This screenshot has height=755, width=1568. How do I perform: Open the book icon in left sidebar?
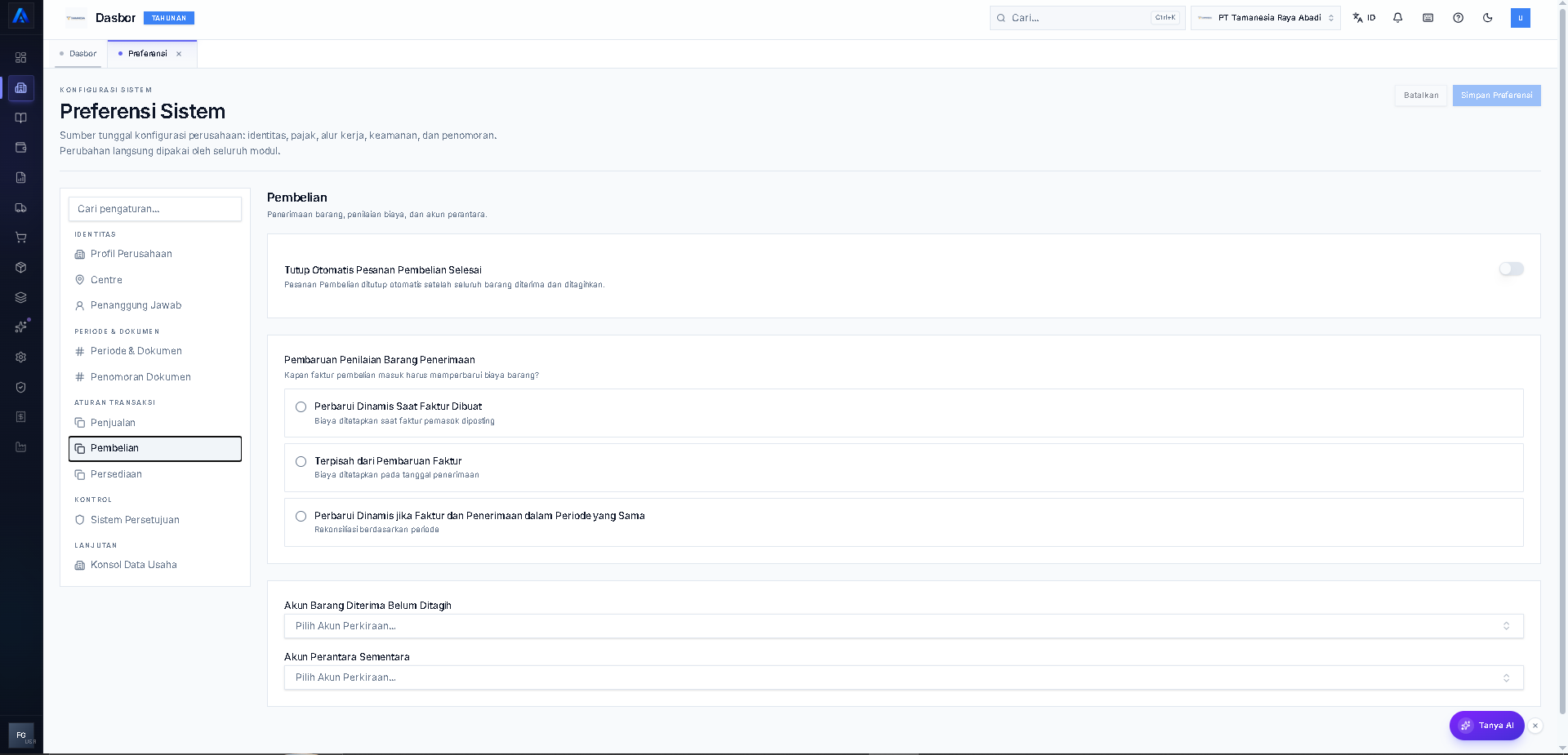point(21,118)
